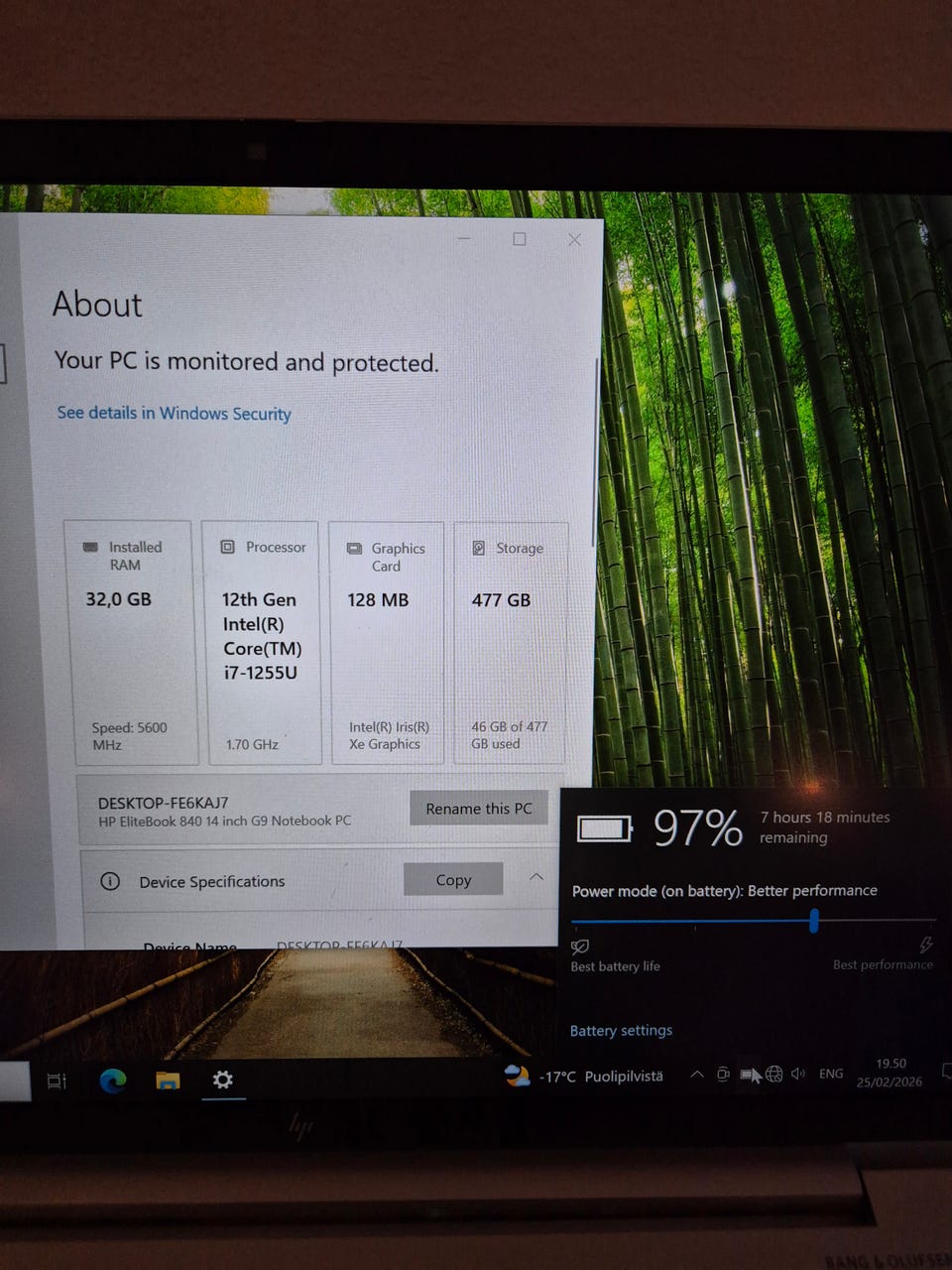The image size is (952, 1270).
Task: Click the Storage disk icon
Action: [x=478, y=548]
